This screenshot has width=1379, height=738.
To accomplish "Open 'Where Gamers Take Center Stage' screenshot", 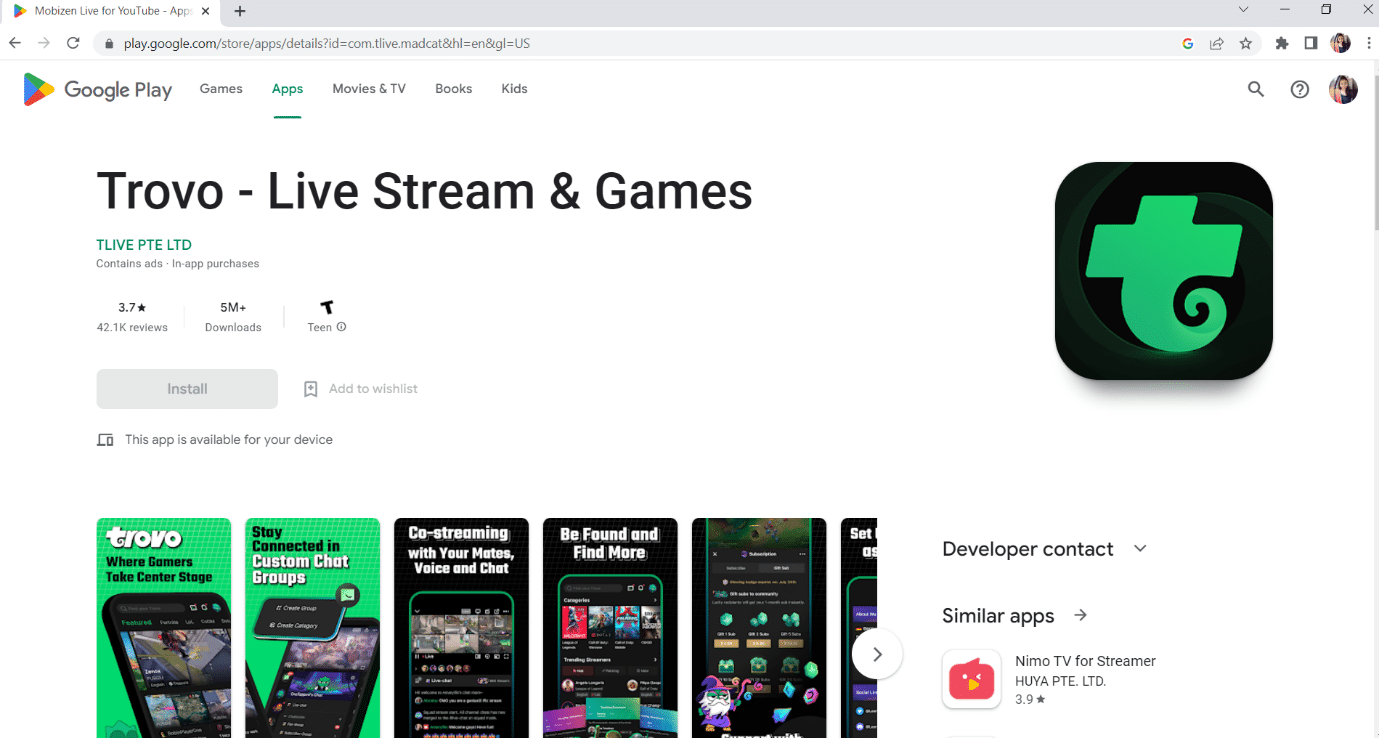I will point(164,628).
